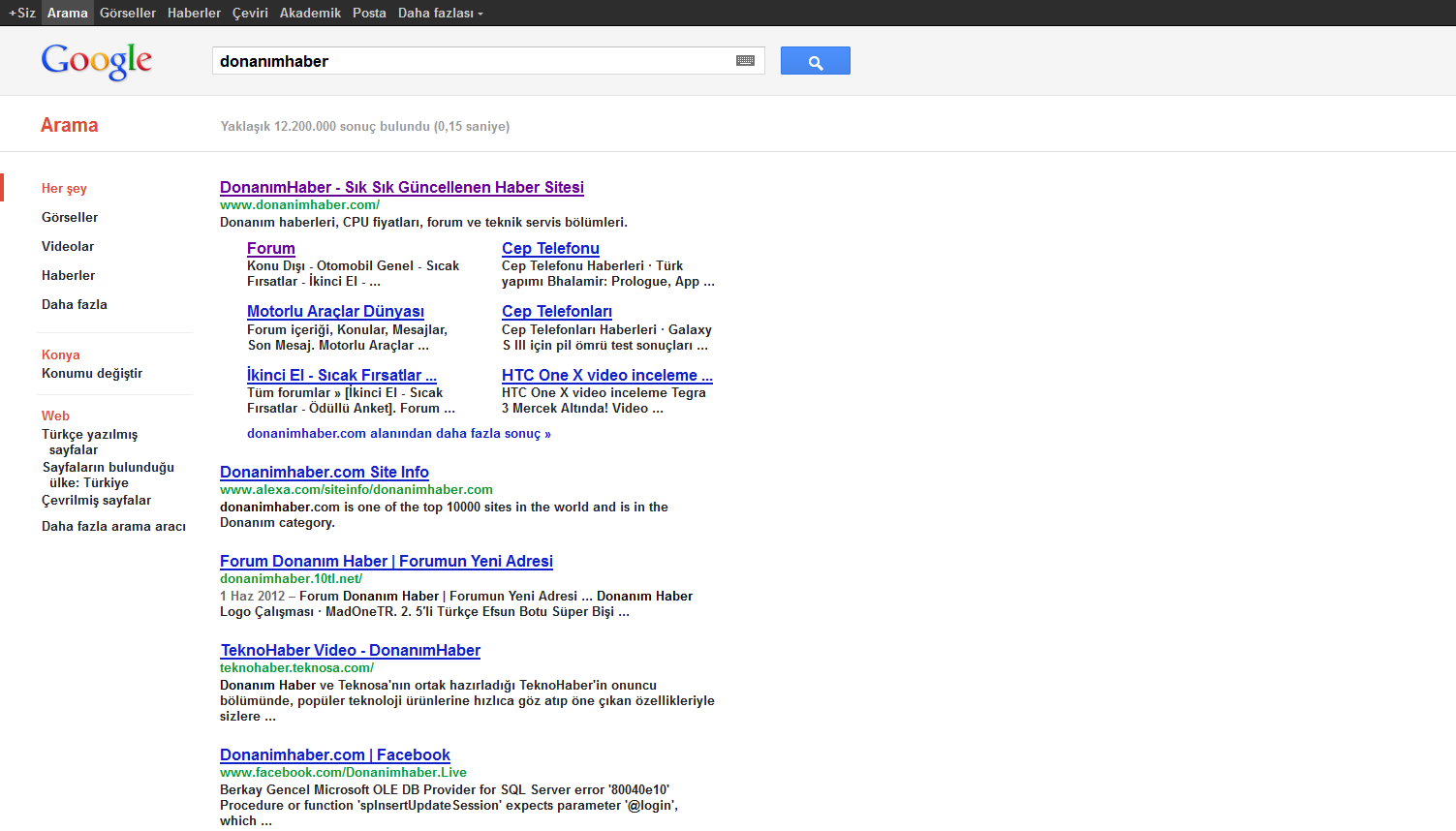Open Donanimhaber.com | Facebook result
Image resolution: width=1456 pixels, height=831 pixels.
point(335,754)
